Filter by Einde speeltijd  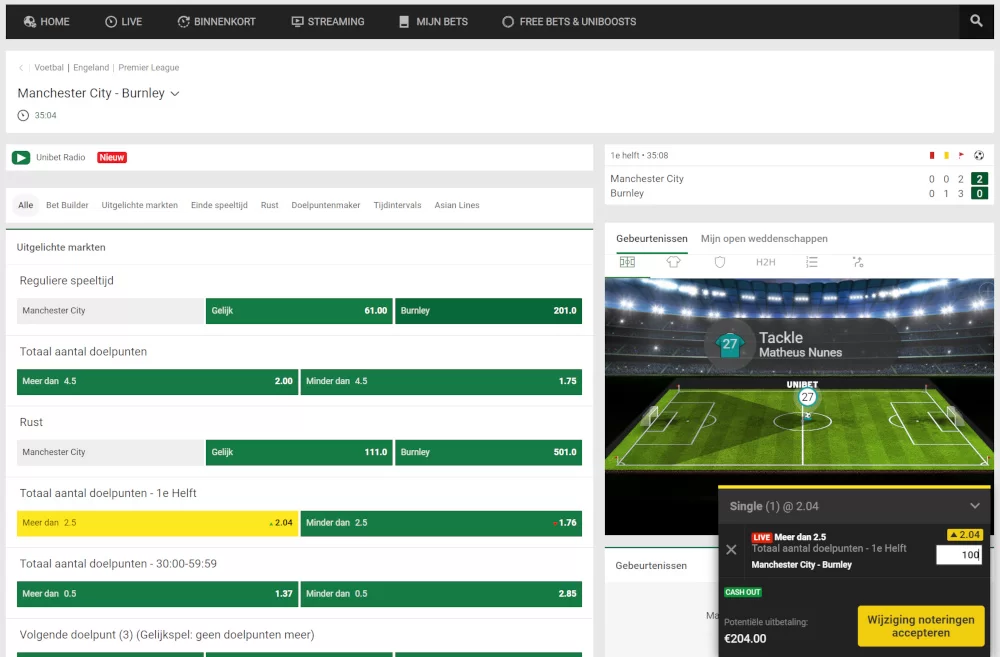pos(219,205)
